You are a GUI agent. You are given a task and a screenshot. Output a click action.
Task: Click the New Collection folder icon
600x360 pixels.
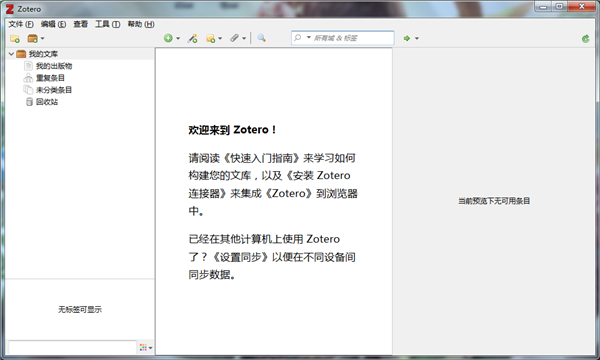(15, 38)
